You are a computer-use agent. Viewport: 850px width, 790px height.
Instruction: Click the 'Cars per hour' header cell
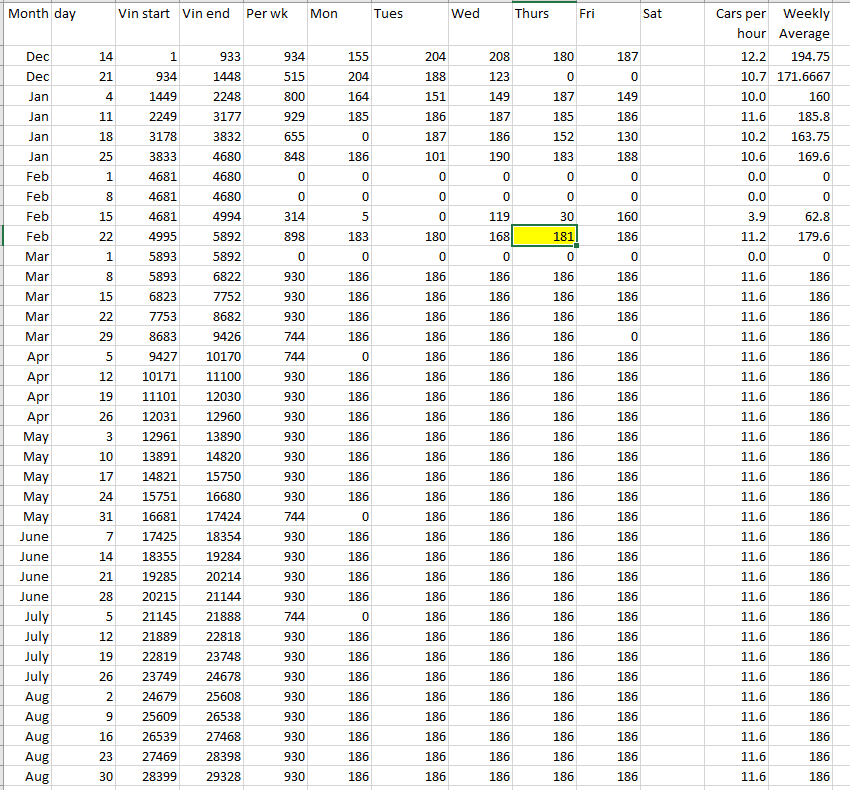point(739,24)
